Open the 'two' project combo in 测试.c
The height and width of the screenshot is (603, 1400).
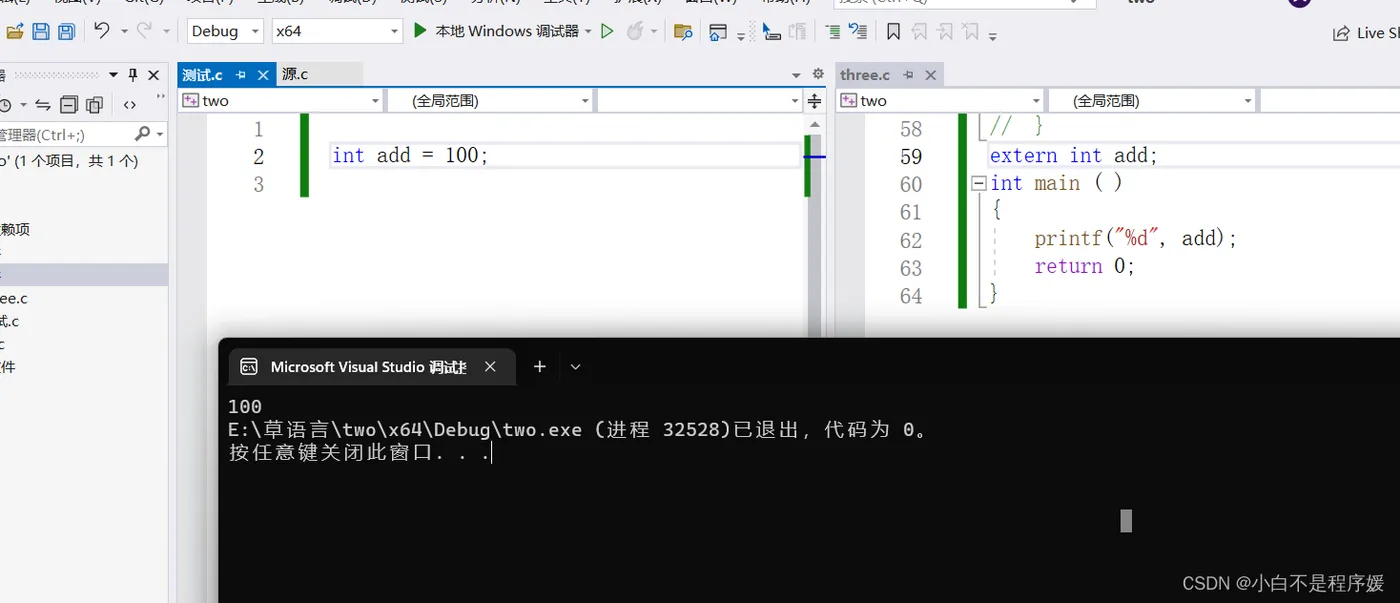click(x=281, y=101)
